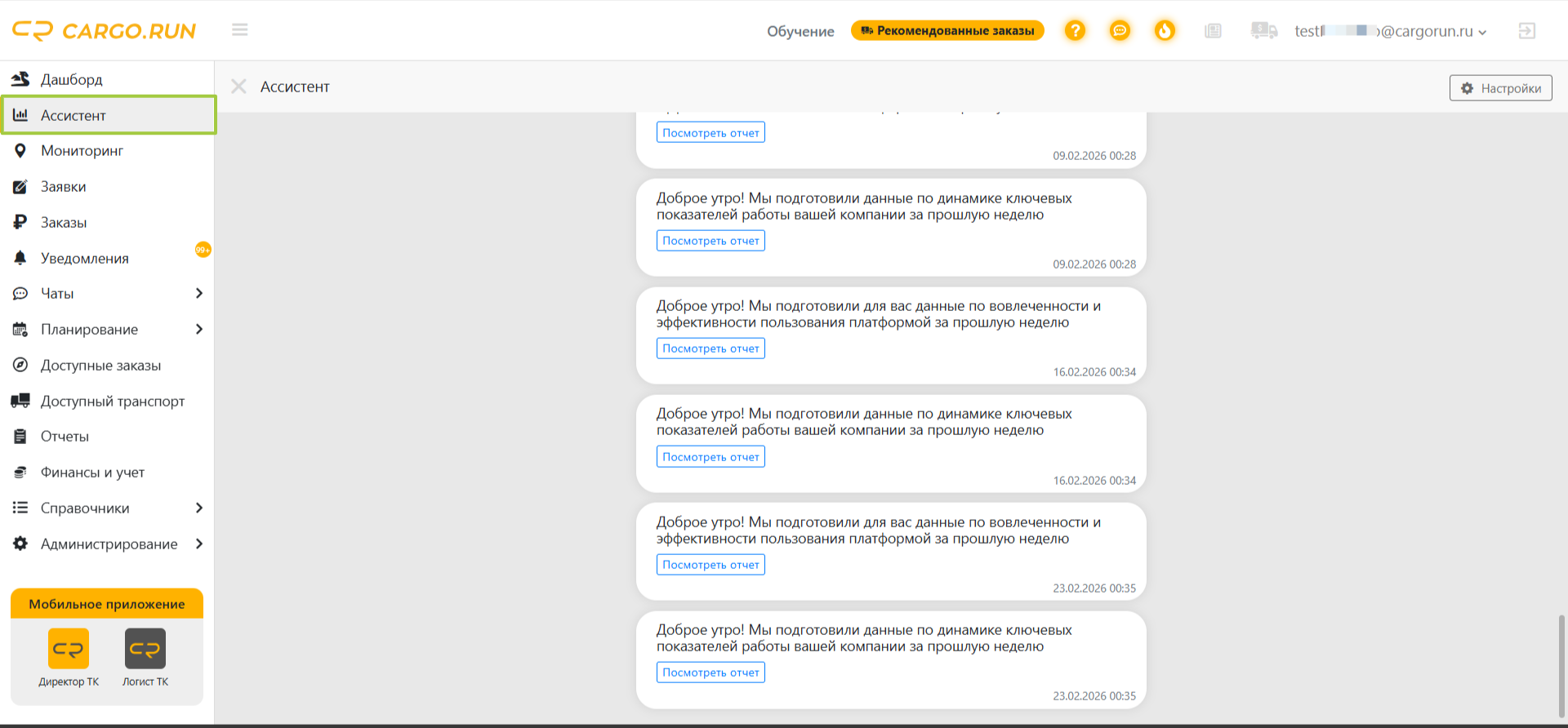This screenshot has width=1568, height=728.
Task: Open the orange chat bubble icon
Action: click(x=1120, y=30)
